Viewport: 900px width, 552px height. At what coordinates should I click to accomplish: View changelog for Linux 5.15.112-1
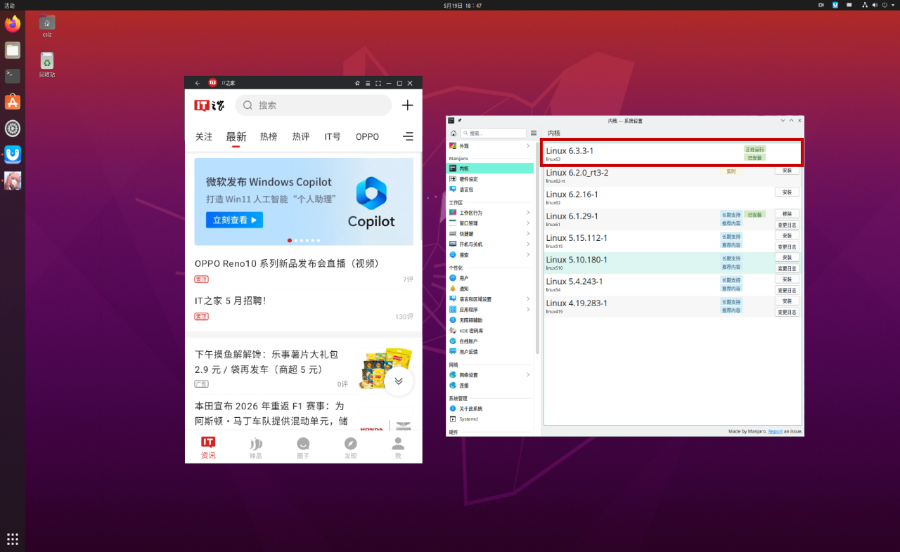(787, 247)
